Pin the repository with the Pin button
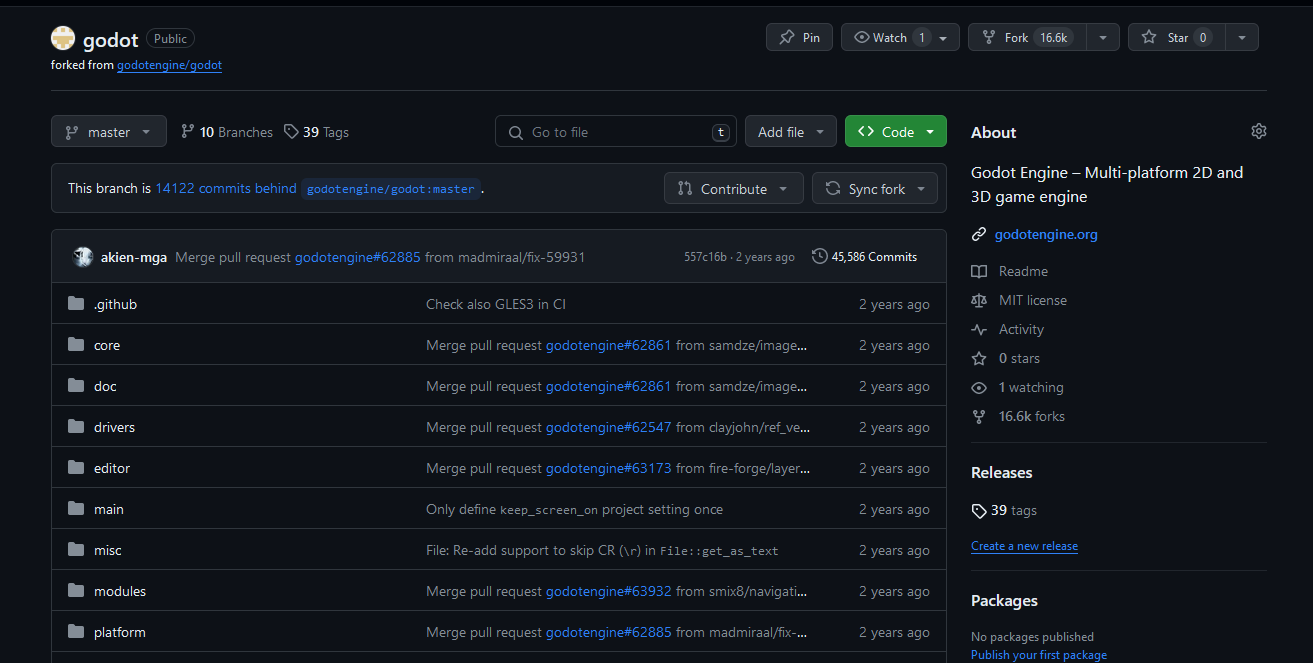Image resolution: width=1313 pixels, height=663 pixels. click(799, 37)
